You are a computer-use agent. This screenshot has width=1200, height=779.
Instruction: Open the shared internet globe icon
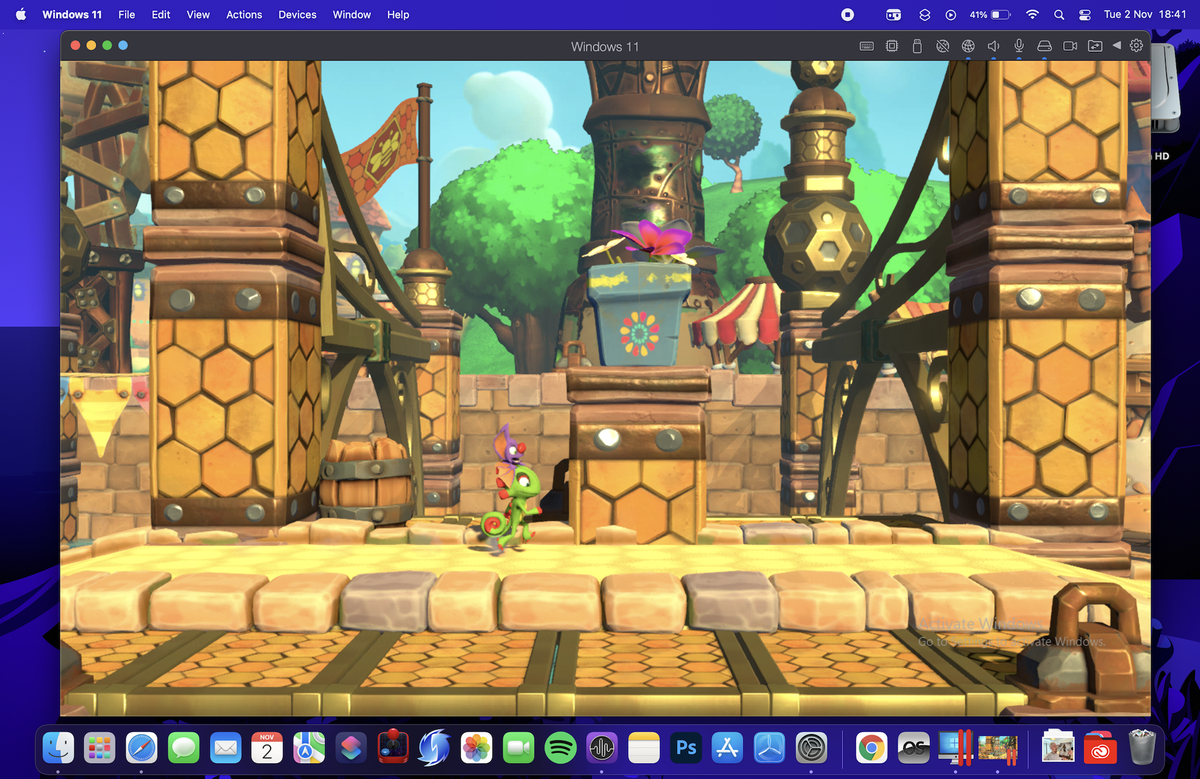click(x=968, y=45)
